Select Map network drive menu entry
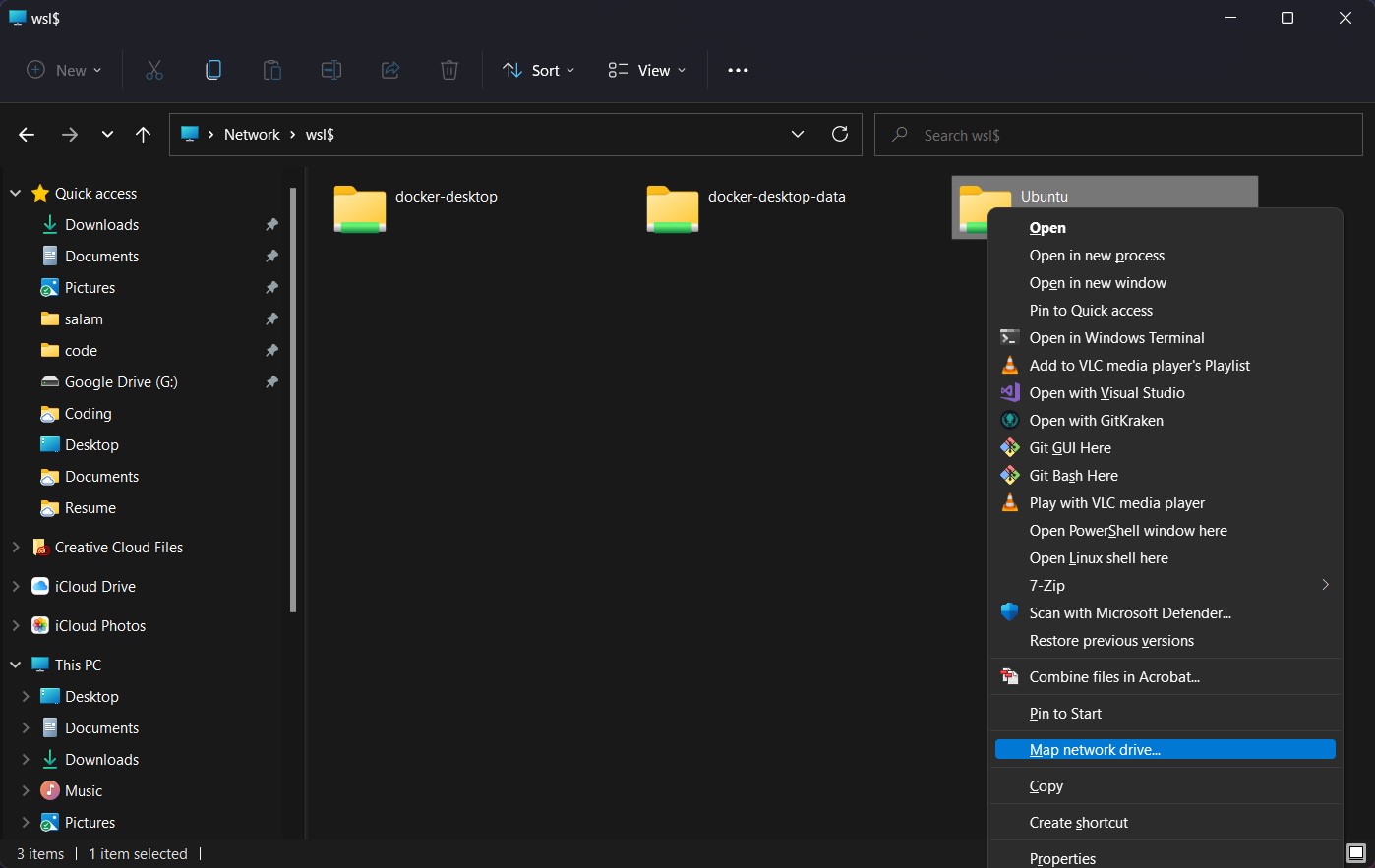 click(1166, 750)
